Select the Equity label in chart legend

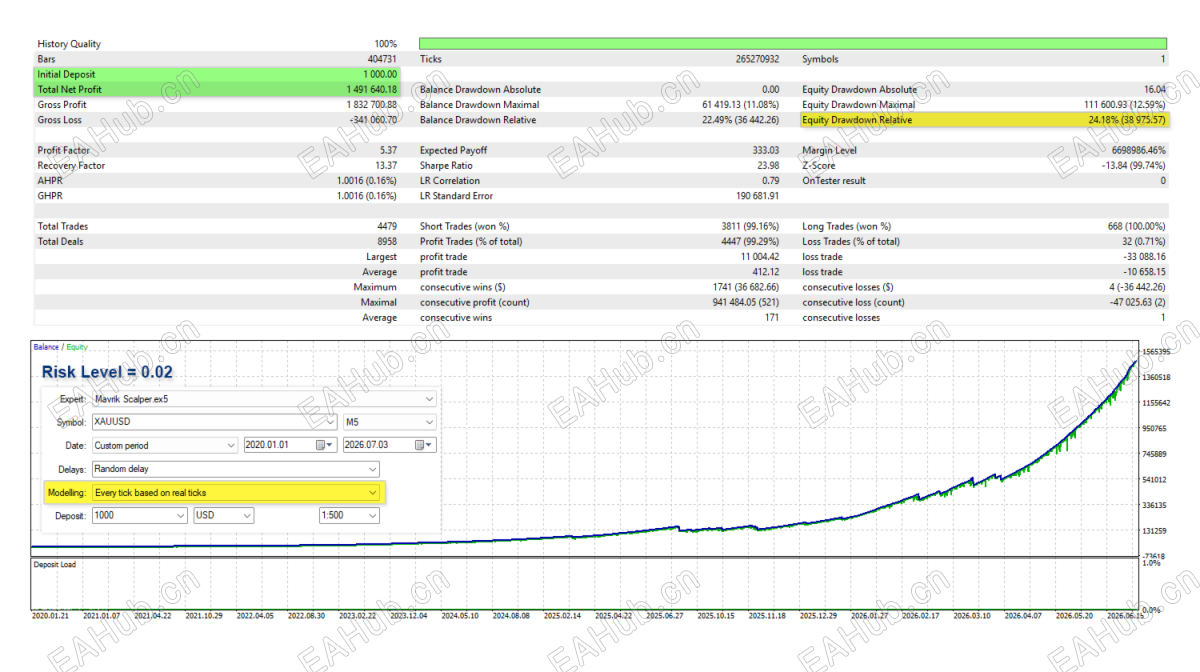tap(77, 347)
